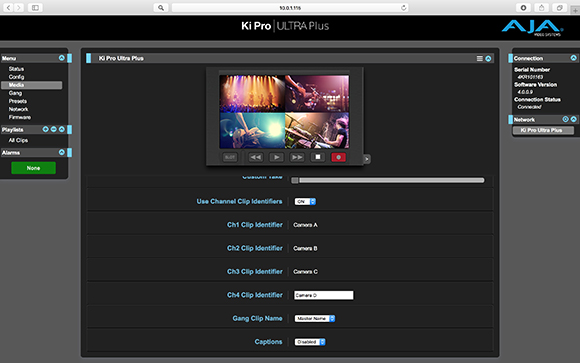Click the Ch4 Clip Identifier input field

tap(324, 295)
